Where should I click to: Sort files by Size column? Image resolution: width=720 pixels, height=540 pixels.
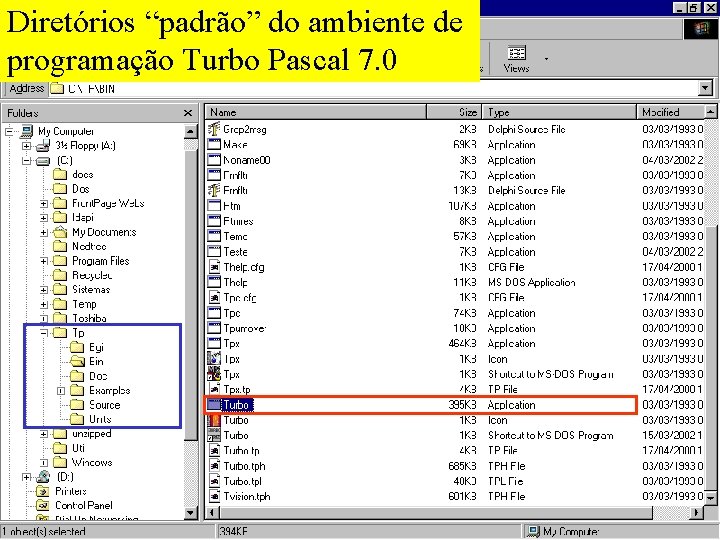pyautogui.click(x=454, y=112)
